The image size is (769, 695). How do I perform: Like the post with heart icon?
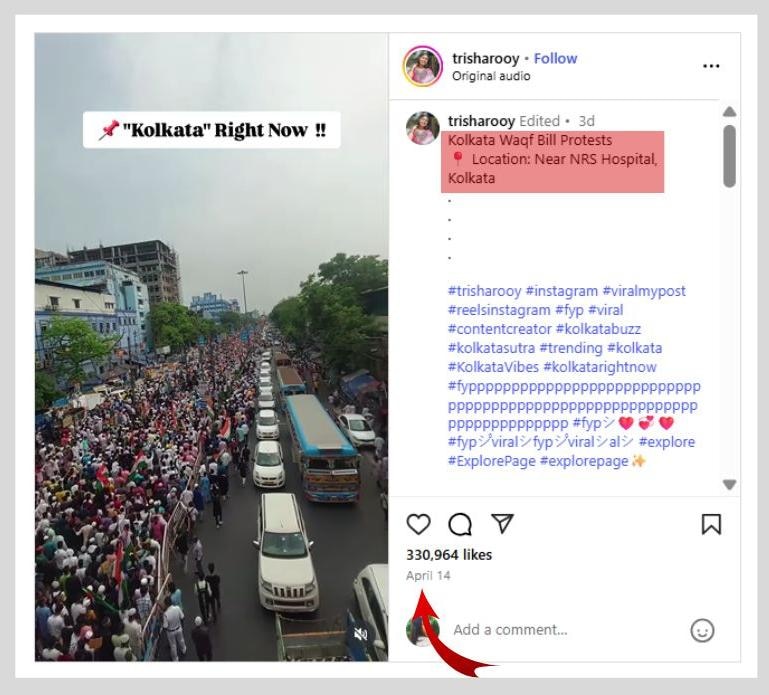coord(418,524)
